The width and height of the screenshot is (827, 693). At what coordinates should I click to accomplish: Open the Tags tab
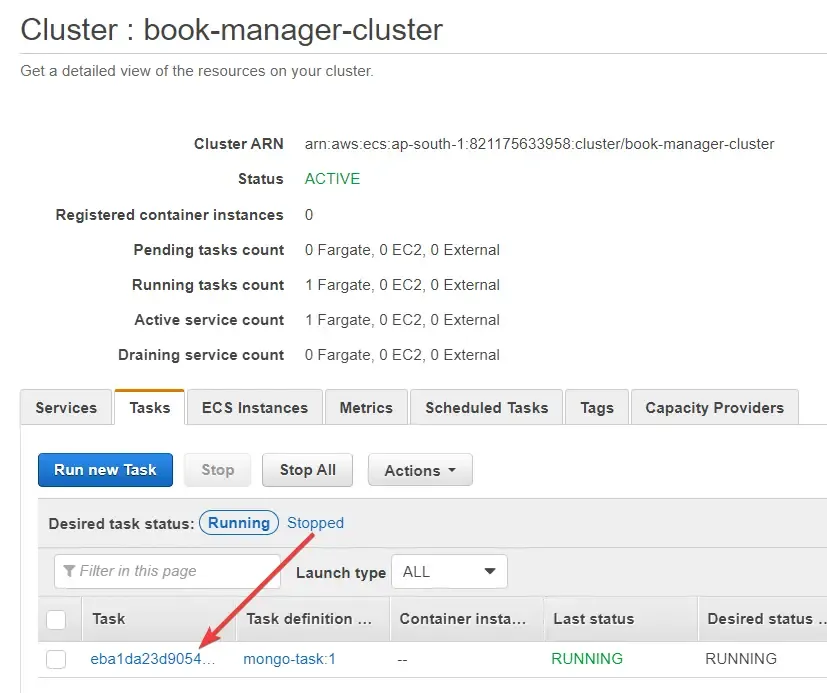[x=596, y=407]
